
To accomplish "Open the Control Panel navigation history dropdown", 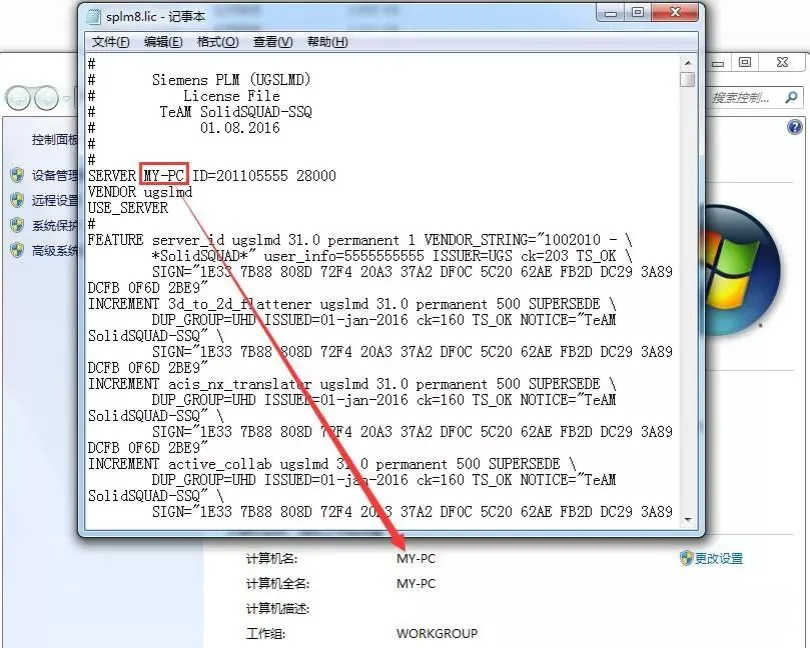I will (67, 98).
